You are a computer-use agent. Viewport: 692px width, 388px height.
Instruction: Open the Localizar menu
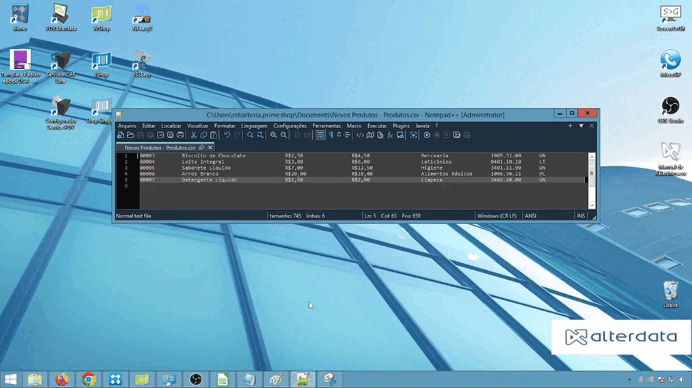click(x=171, y=126)
